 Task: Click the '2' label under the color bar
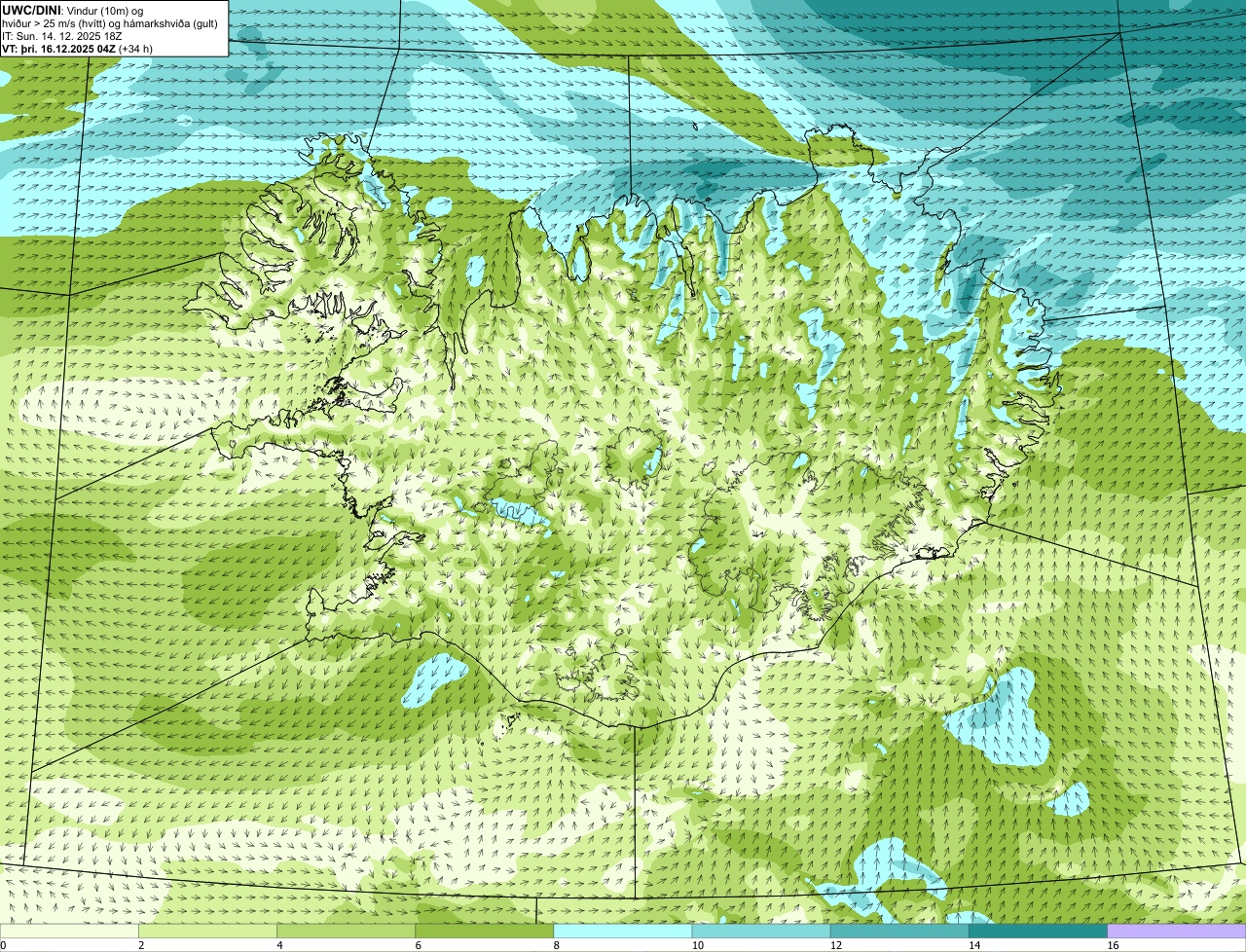click(141, 945)
